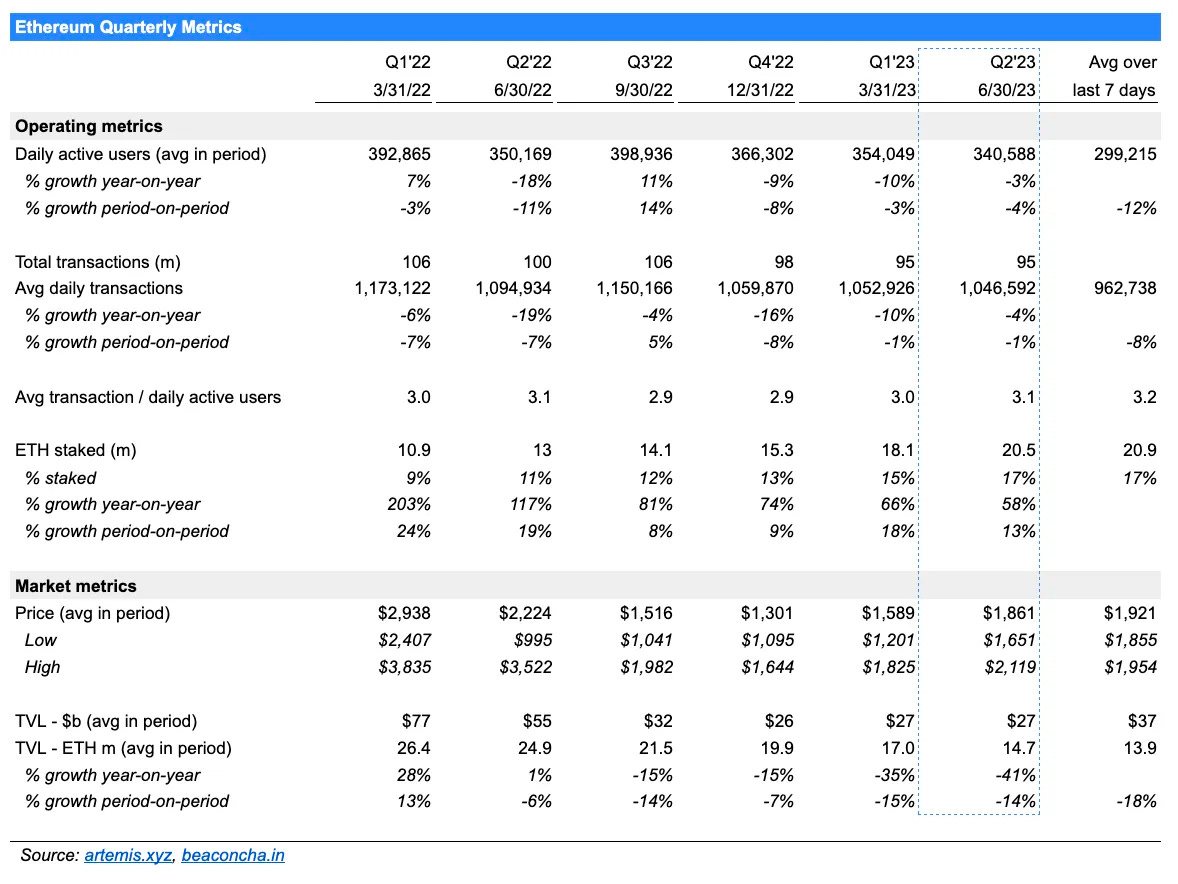The width and height of the screenshot is (1178, 884).
Task: Click the TVL - $b (avg in period) label
Action: pos(106,722)
